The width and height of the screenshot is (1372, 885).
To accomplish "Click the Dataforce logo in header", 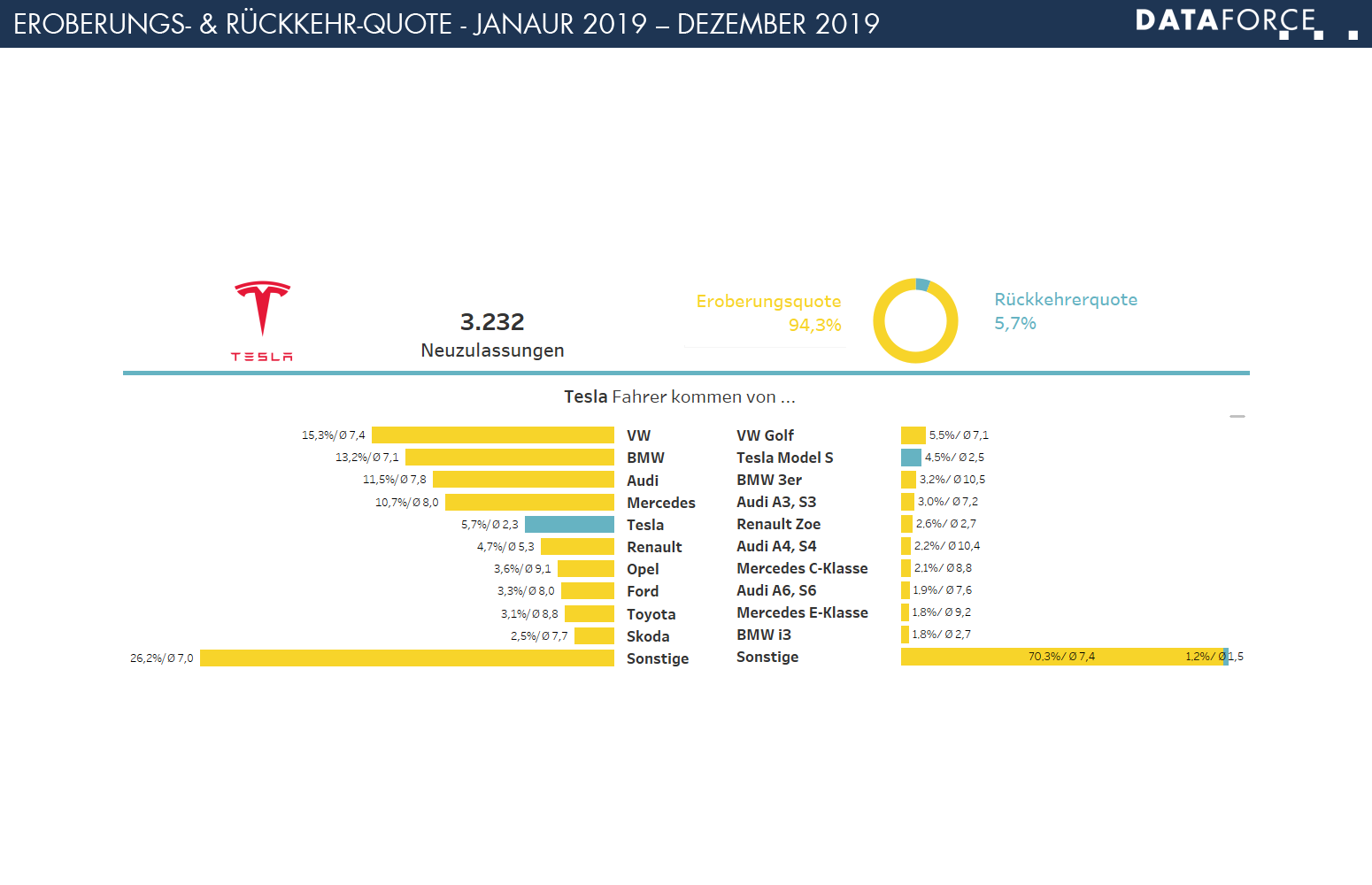I will pos(1246,22).
